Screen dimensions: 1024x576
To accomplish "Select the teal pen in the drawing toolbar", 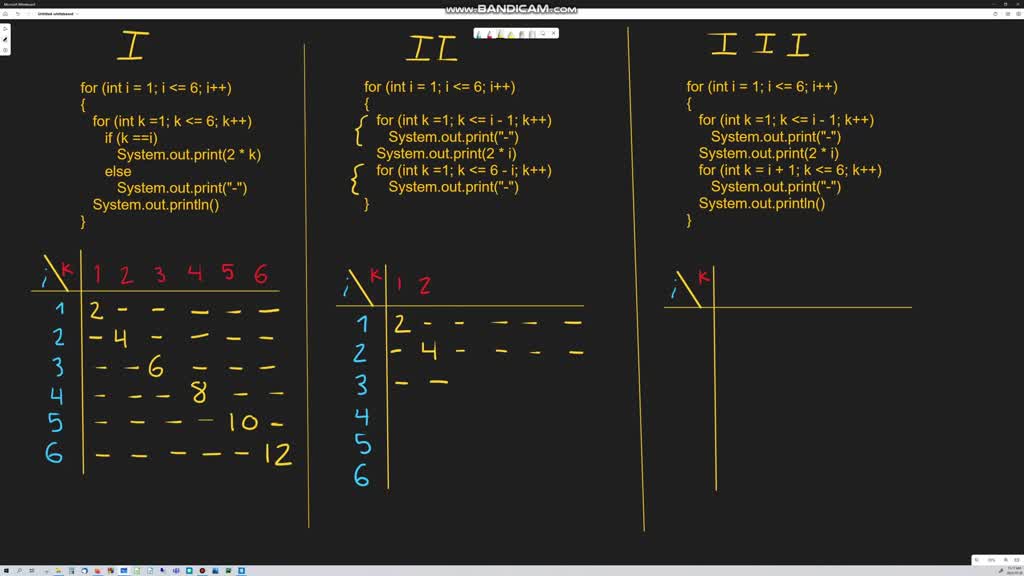I will click(x=478, y=34).
